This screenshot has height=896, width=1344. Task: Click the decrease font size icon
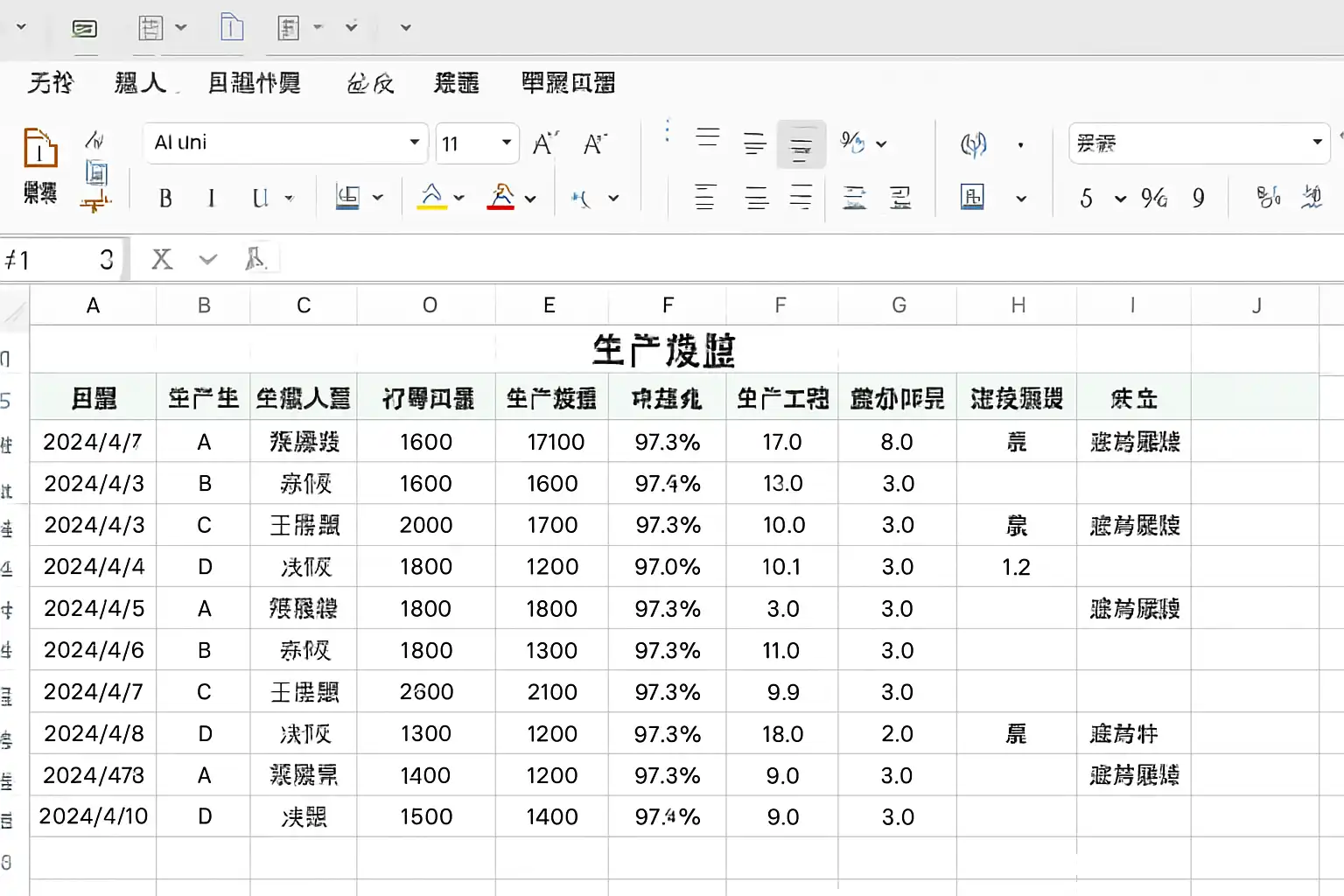coord(595,143)
